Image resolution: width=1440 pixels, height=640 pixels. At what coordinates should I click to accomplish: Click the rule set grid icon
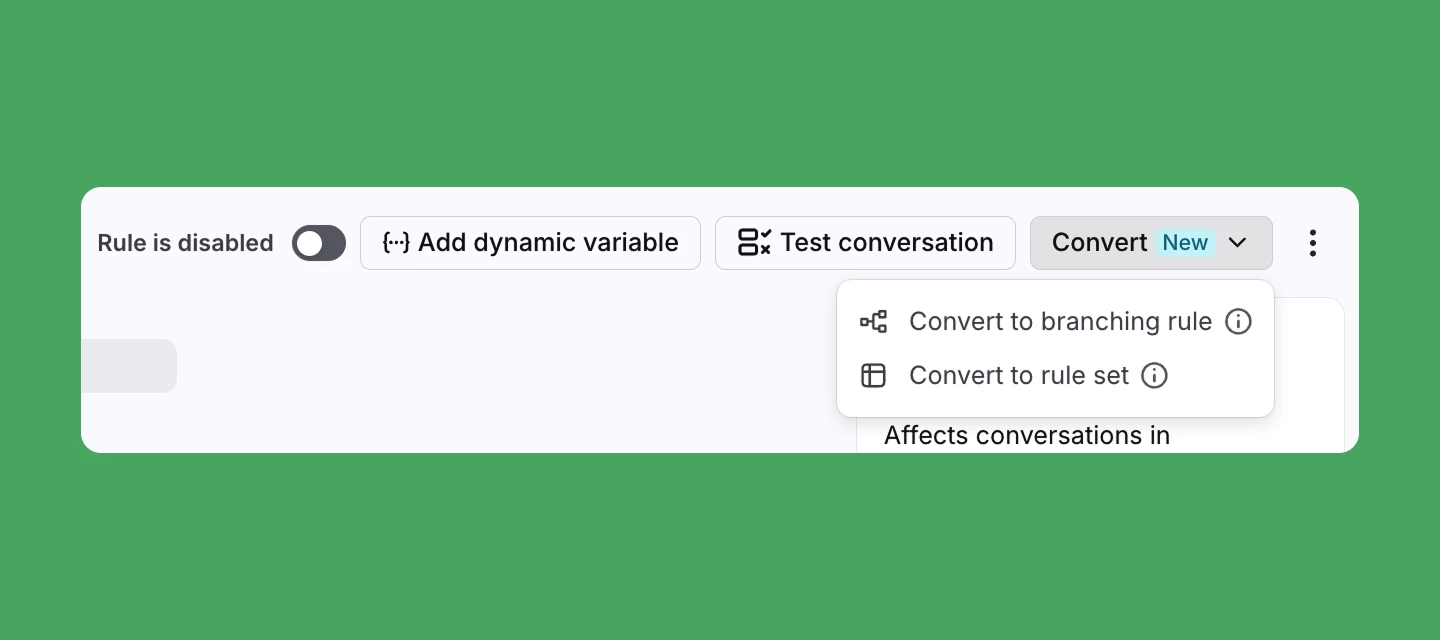tap(874, 375)
